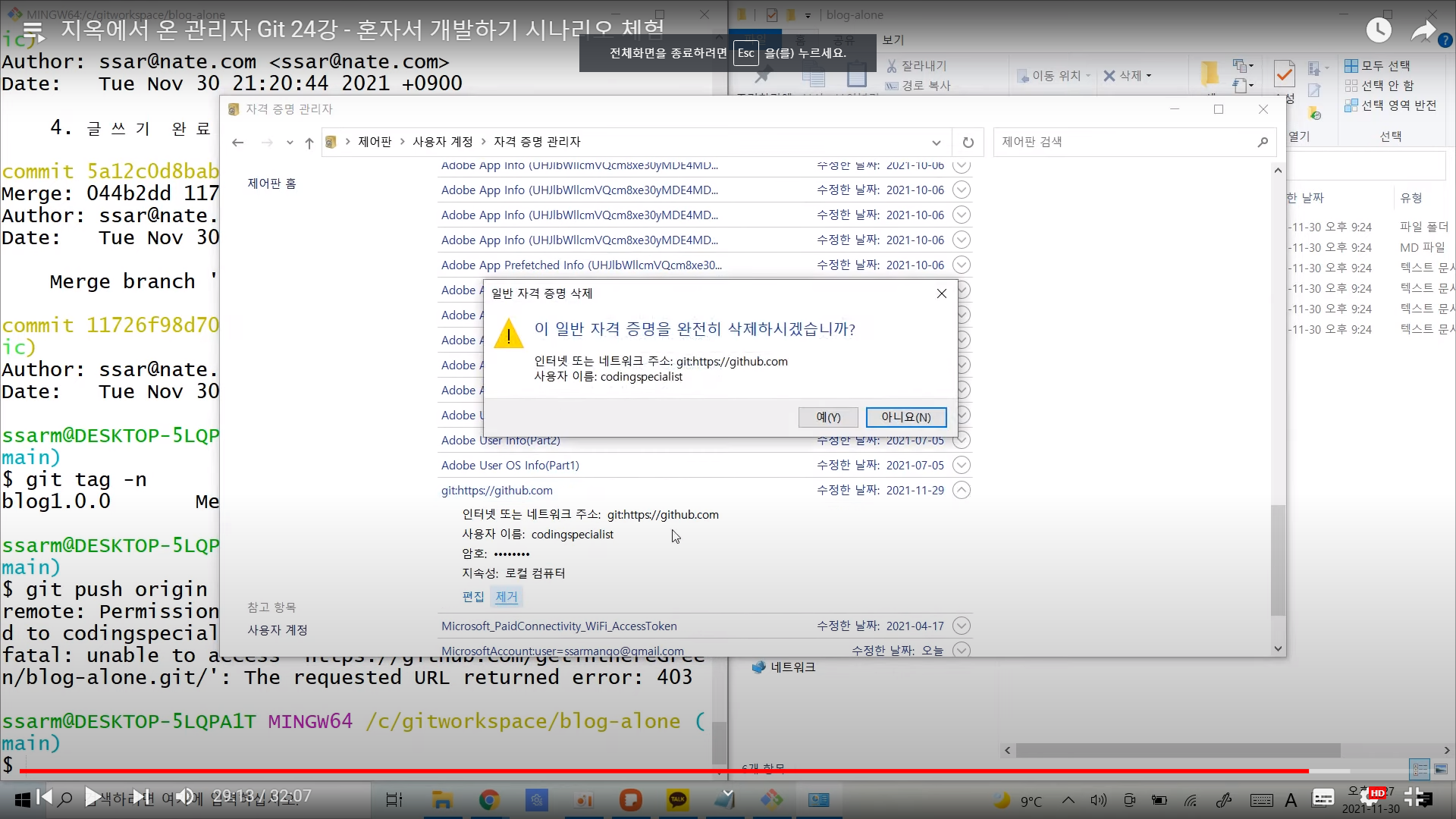1456x819 pixels.
Task: Open the 사용자 계정 link under 참고 항목
Action: 277,630
